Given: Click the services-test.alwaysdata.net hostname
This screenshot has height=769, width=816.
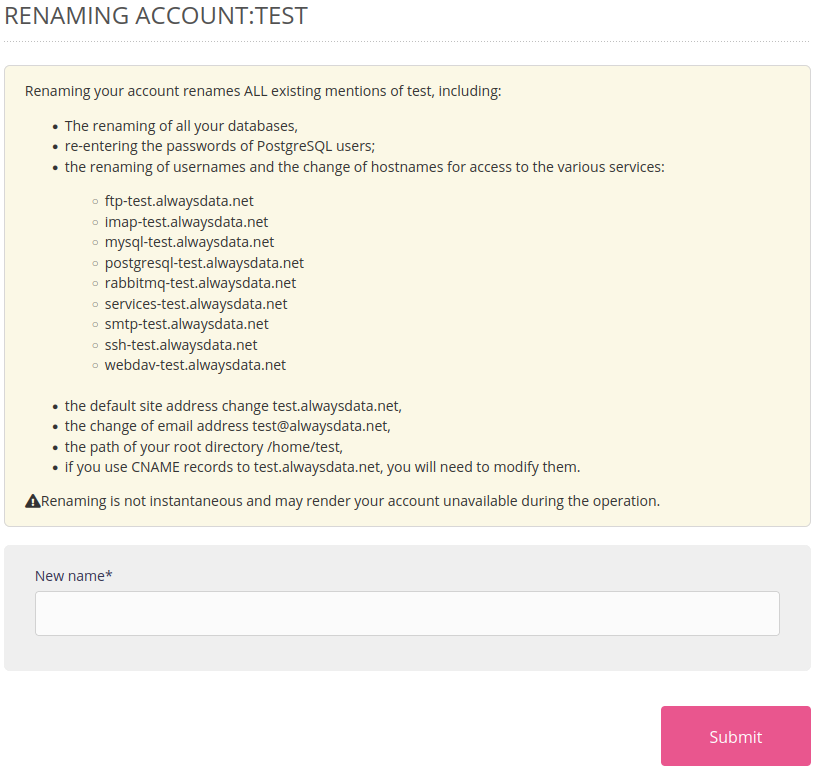Looking at the screenshot, I should 196,304.
